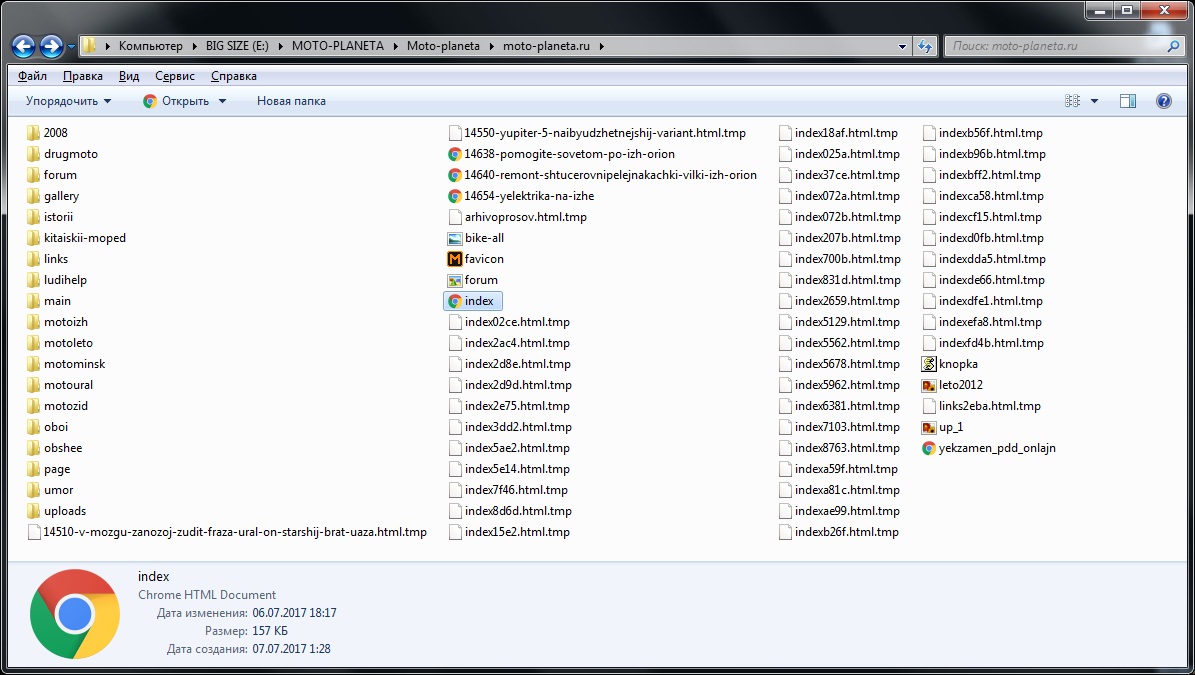Select the leto2012 image file
The width and height of the screenshot is (1195, 675).
[x=960, y=385]
